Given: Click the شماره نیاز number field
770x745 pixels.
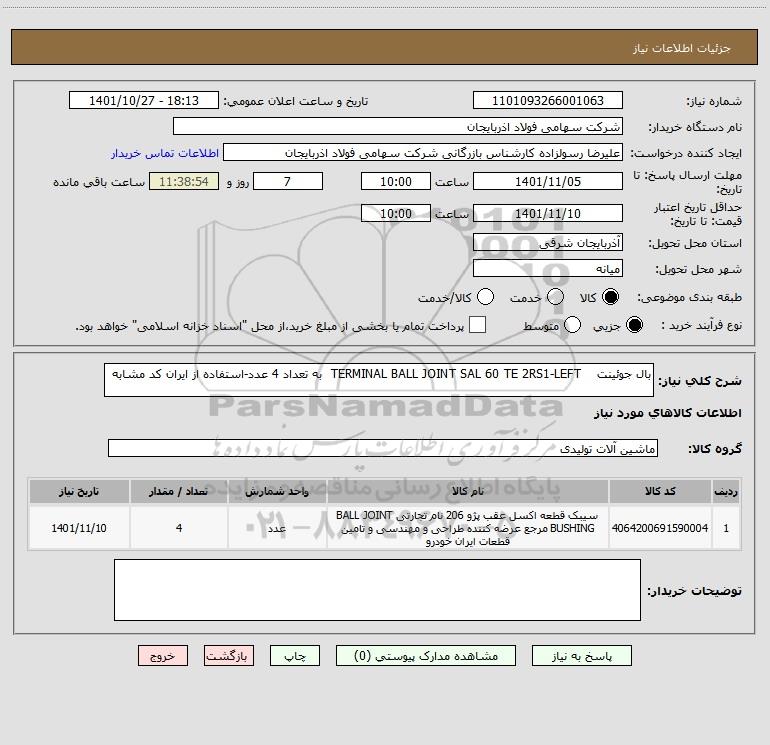Looking at the screenshot, I should pyautogui.click(x=548, y=101).
